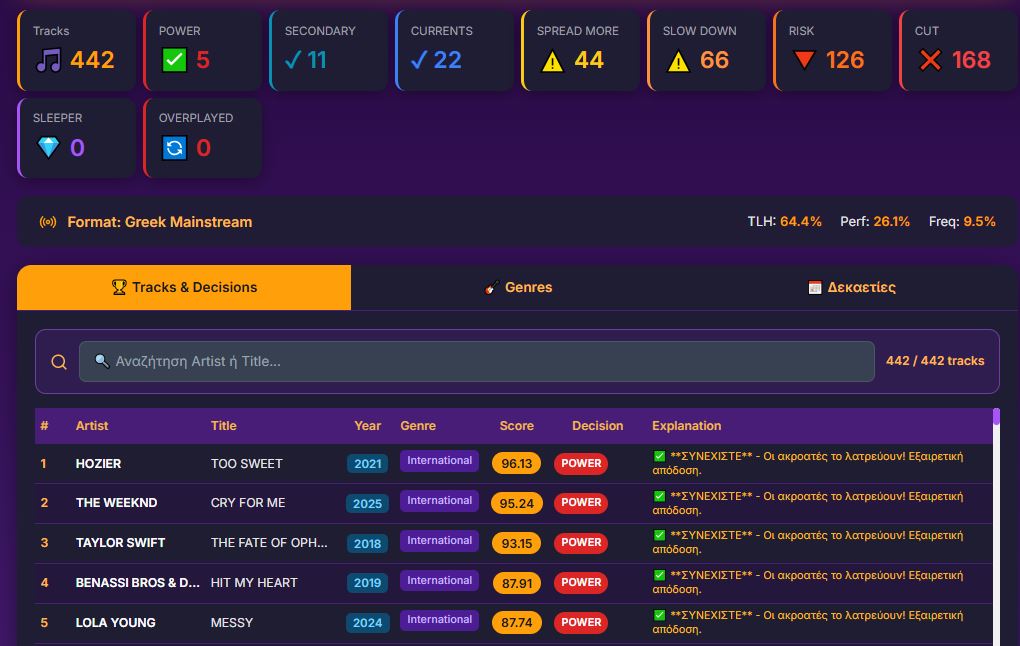Sort by the Score column header
The height and width of the screenshot is (646, 1020).
coord(517,425)
